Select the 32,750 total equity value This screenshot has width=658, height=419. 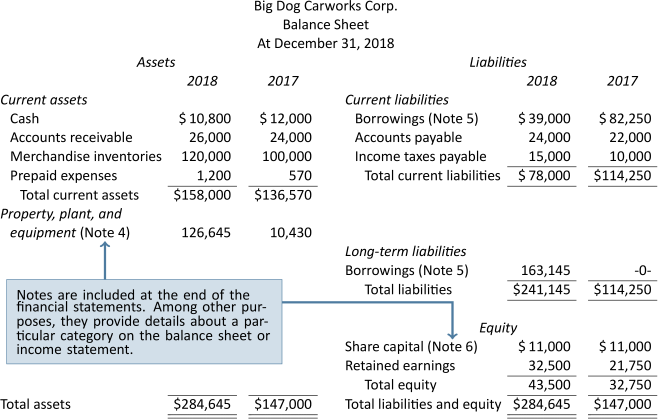(x=630, y=385)
